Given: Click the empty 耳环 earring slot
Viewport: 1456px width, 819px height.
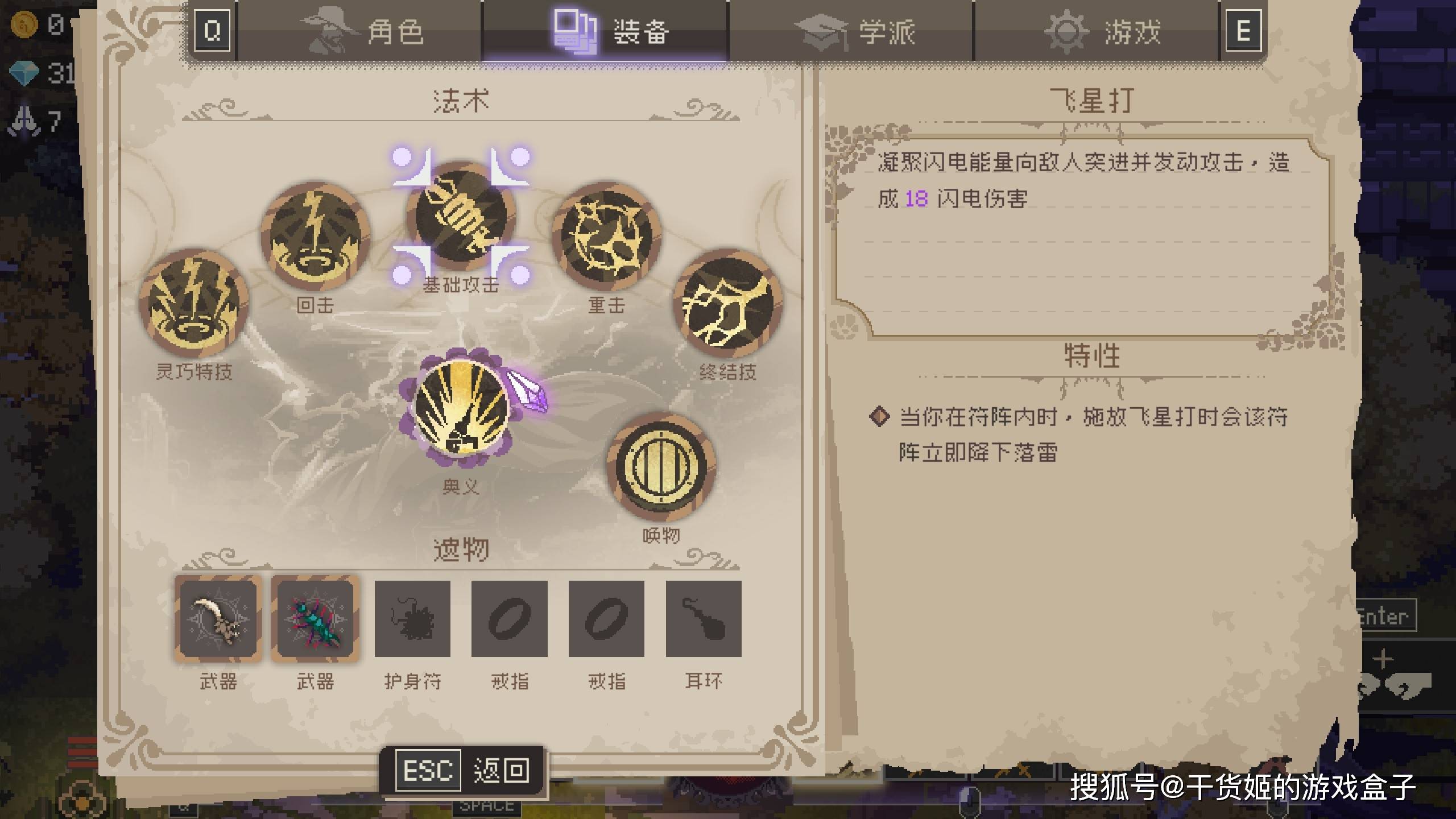Looking at the screenshot, I should tap(704, 619).
